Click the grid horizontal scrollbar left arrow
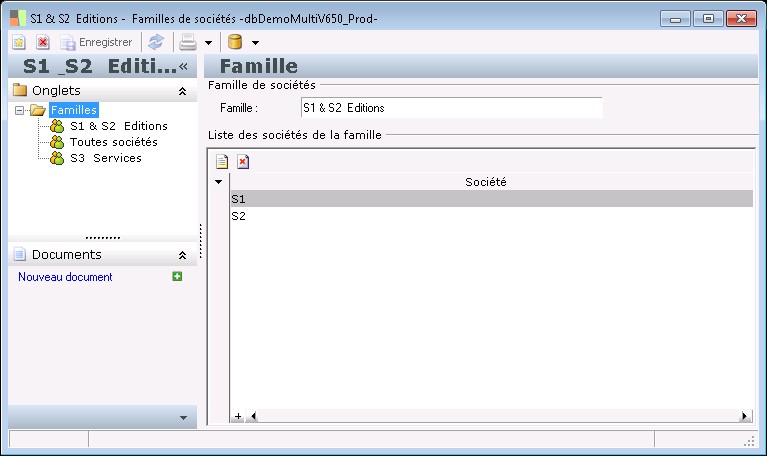This screenshot has height=456, width=767. (253, 416)
